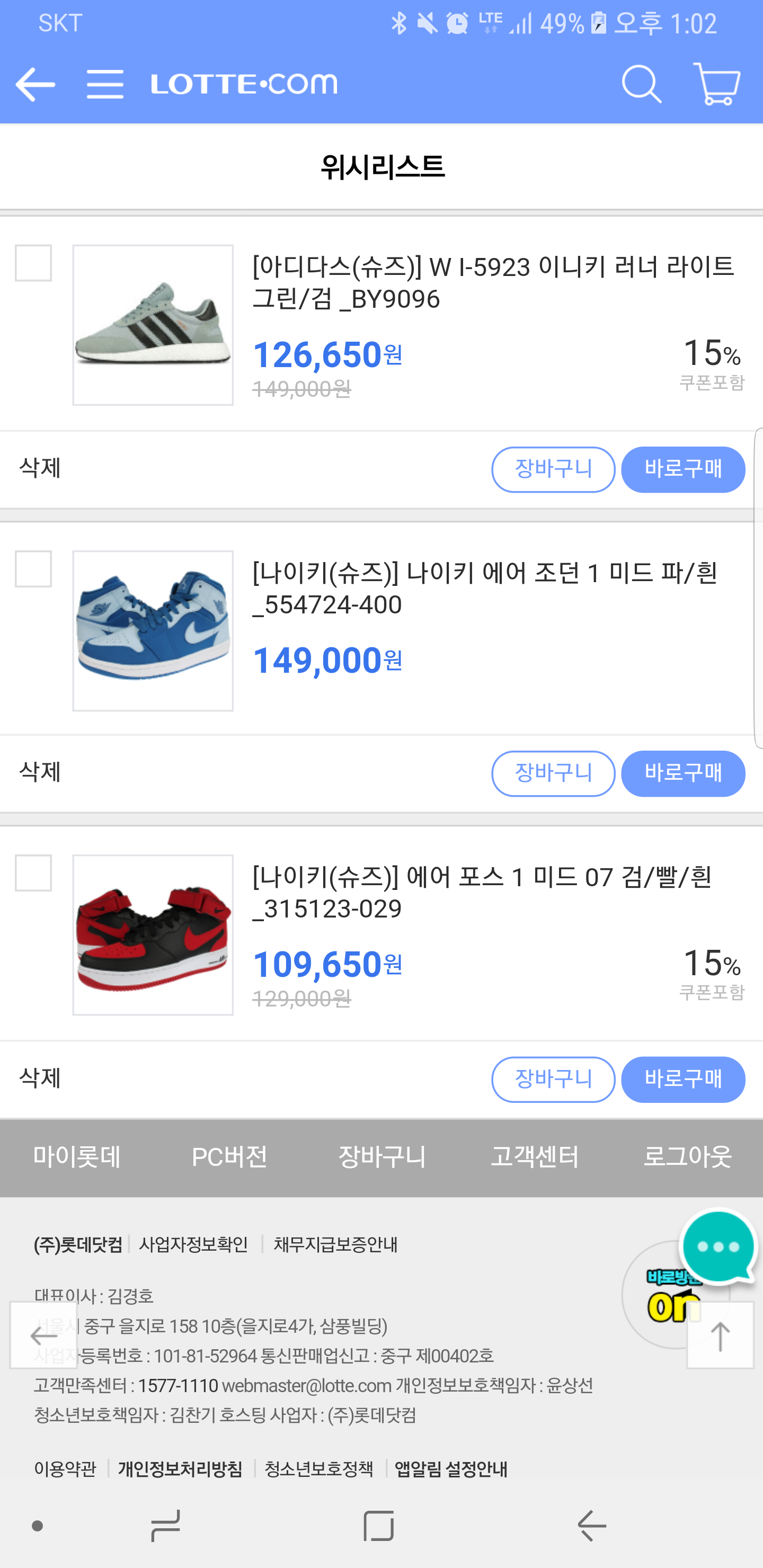763x1568 pixels.
Task: Switch to PC버전 in the footer menu
Action: [x=229, y=1157]
